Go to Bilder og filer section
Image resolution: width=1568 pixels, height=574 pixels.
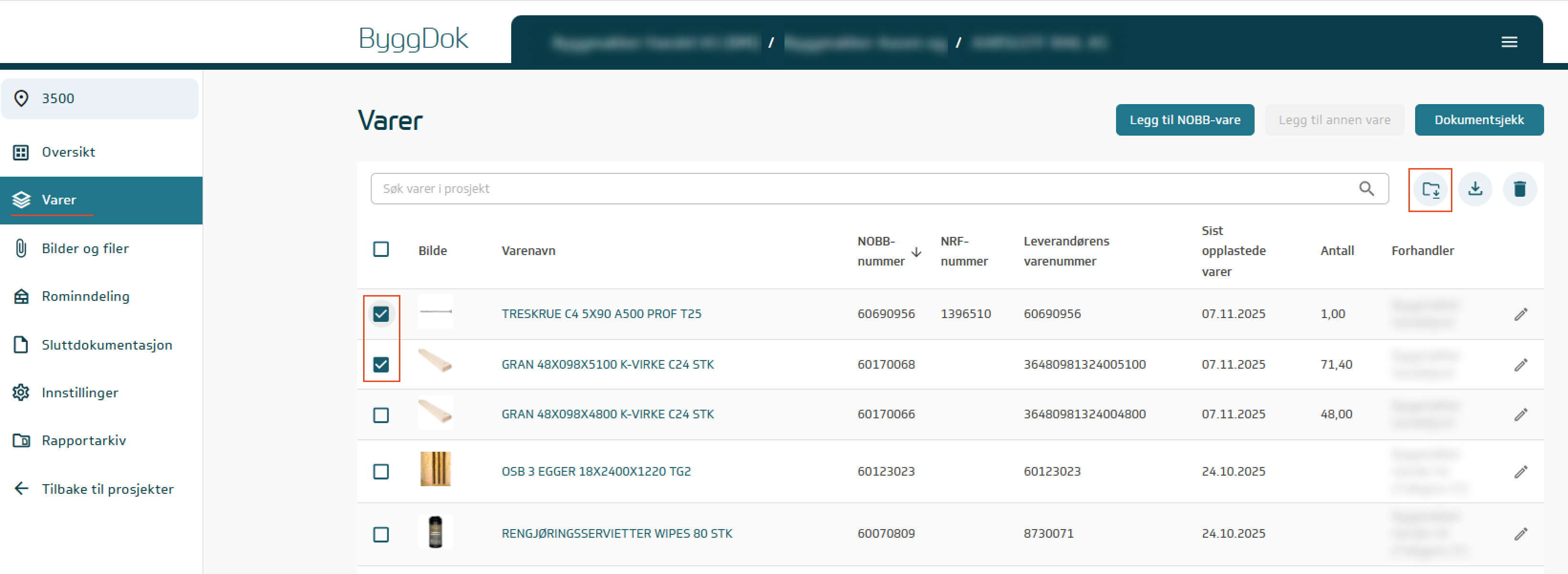pos(85,248)
